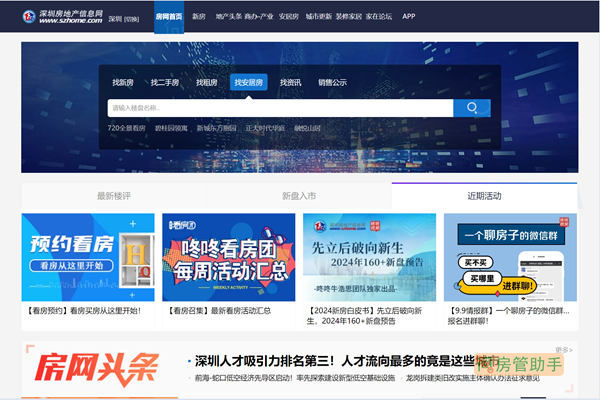Screen dimensions: 600x400
Task: Select the 找租房 search tab
Action: (207, 82)
